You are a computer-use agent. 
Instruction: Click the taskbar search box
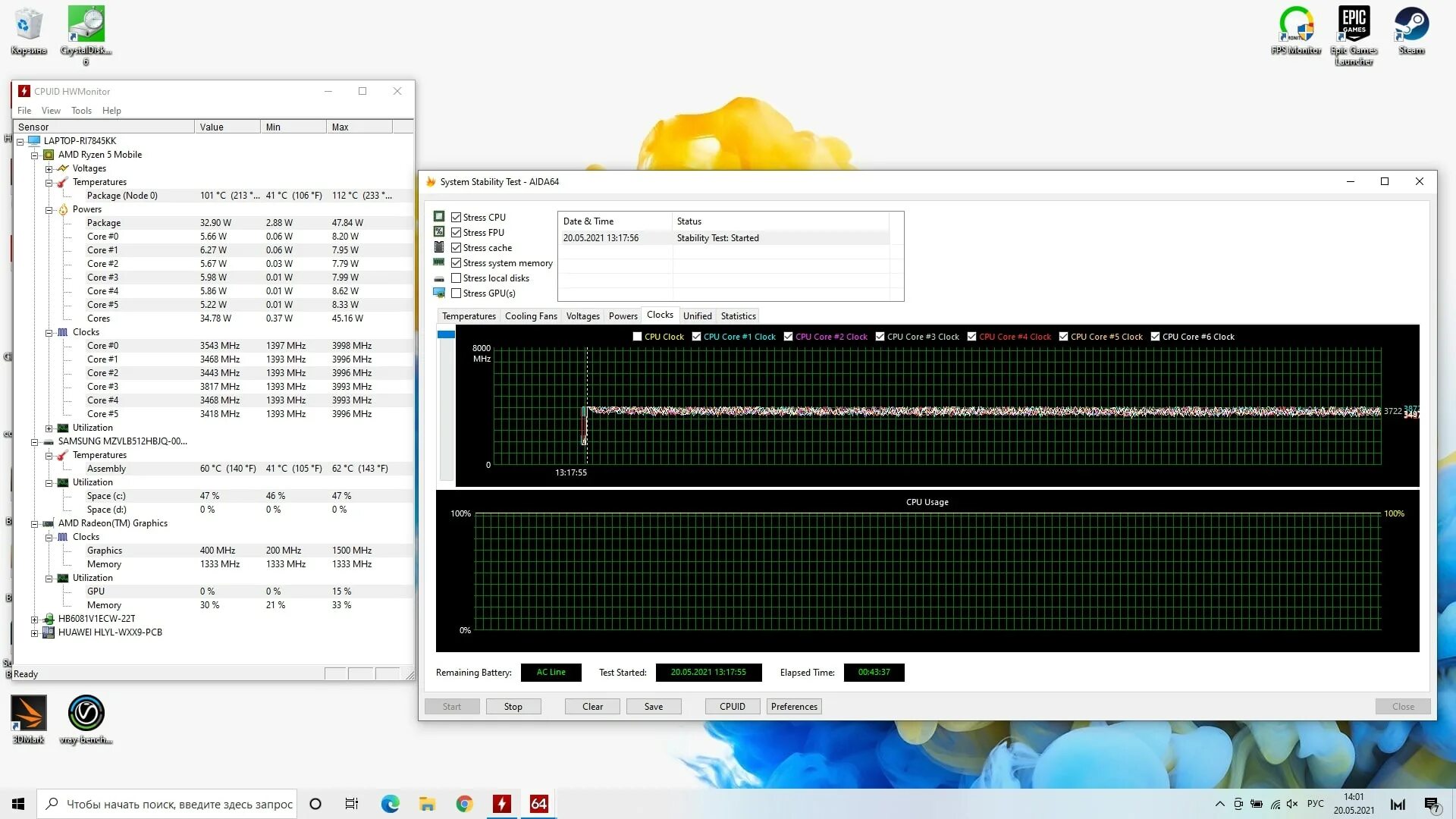pos(168,804)
